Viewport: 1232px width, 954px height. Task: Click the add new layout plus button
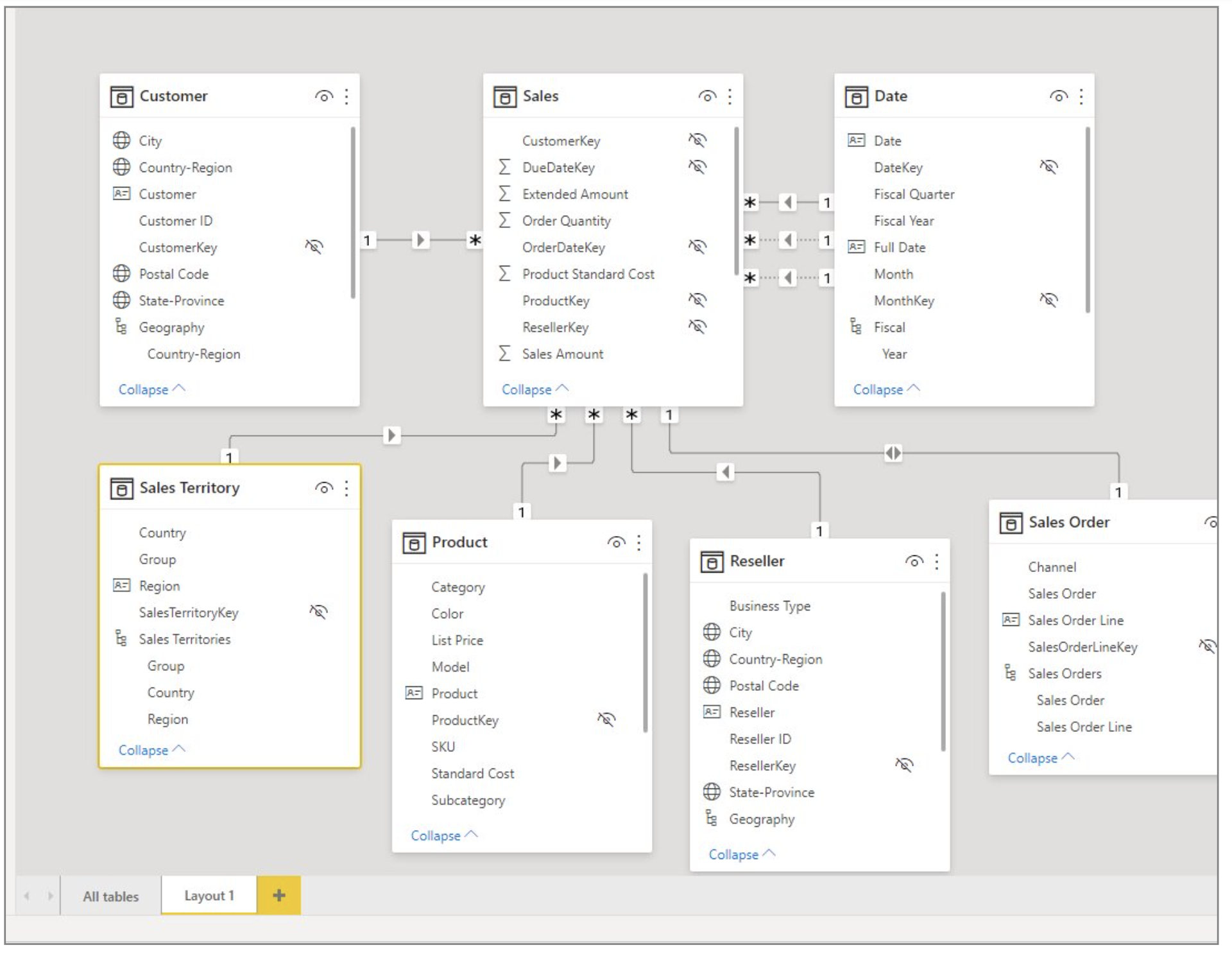pos(278,895)
